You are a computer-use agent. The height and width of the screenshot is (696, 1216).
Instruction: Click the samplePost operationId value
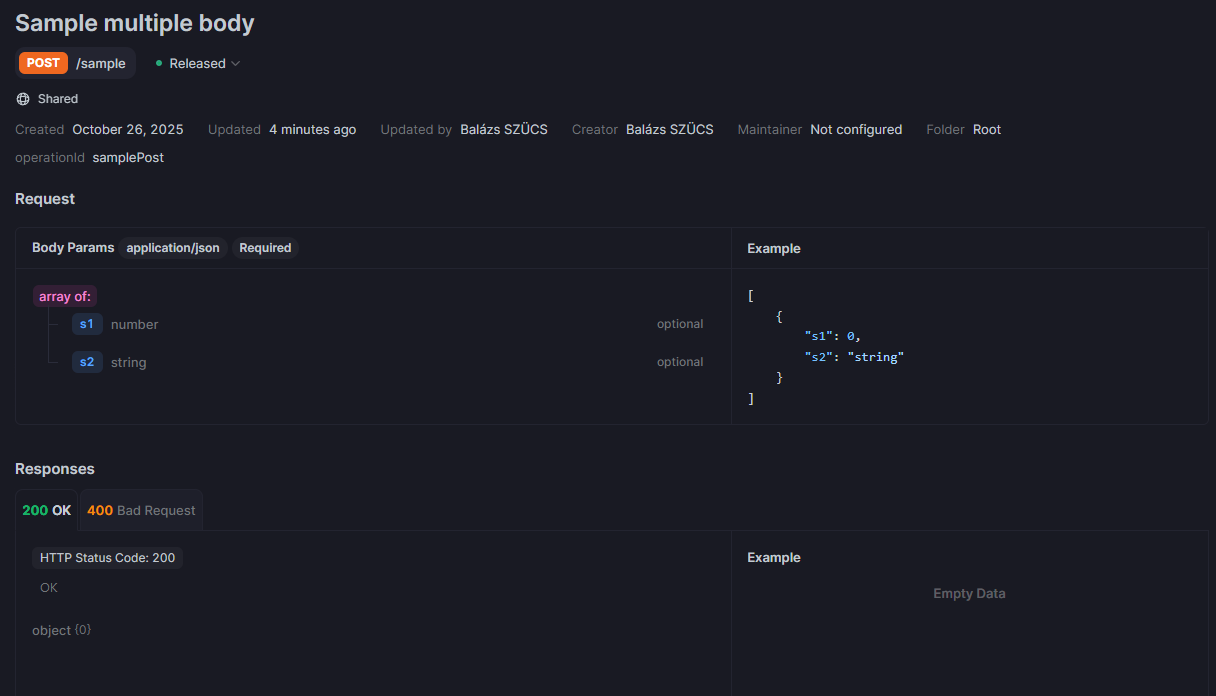pos(128,157)
